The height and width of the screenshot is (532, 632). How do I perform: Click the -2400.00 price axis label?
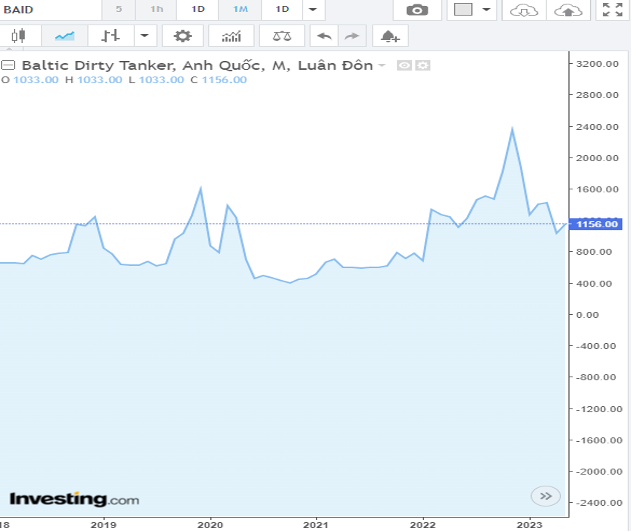(599, 503)
